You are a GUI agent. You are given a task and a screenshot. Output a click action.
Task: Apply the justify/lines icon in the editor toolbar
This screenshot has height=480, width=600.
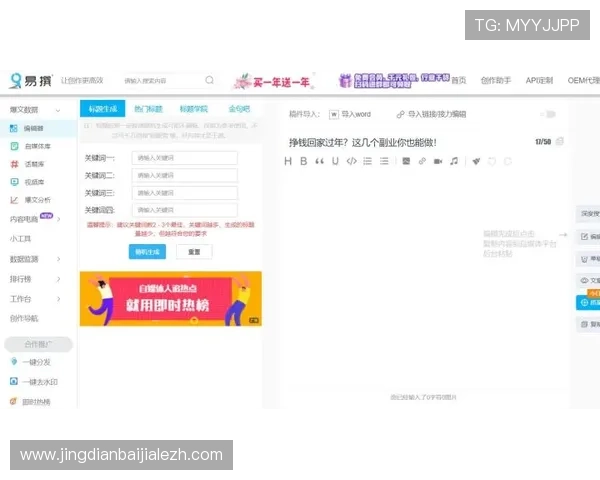384,161
